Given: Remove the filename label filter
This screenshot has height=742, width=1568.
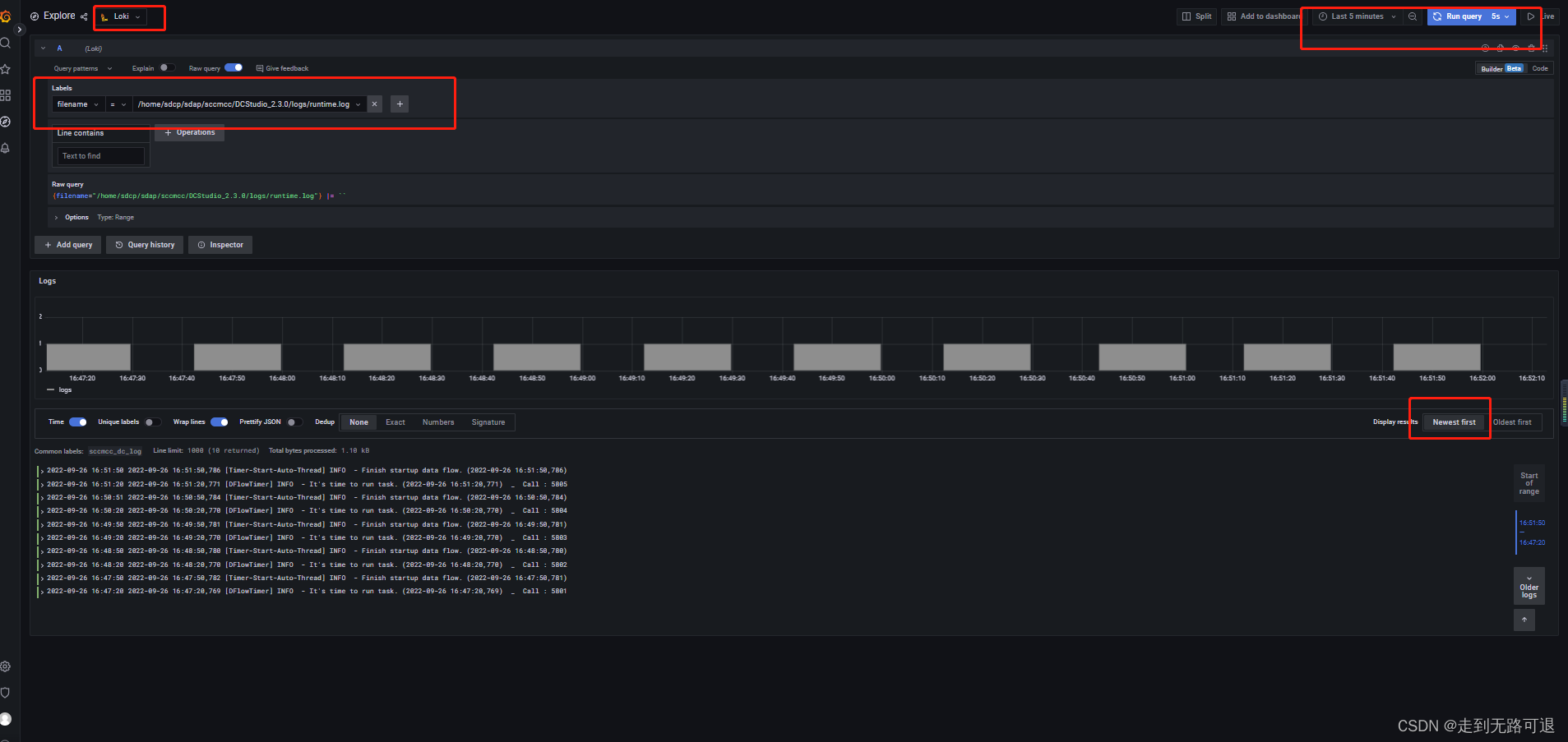Looking at the screenshot, I should coord(374,104).
